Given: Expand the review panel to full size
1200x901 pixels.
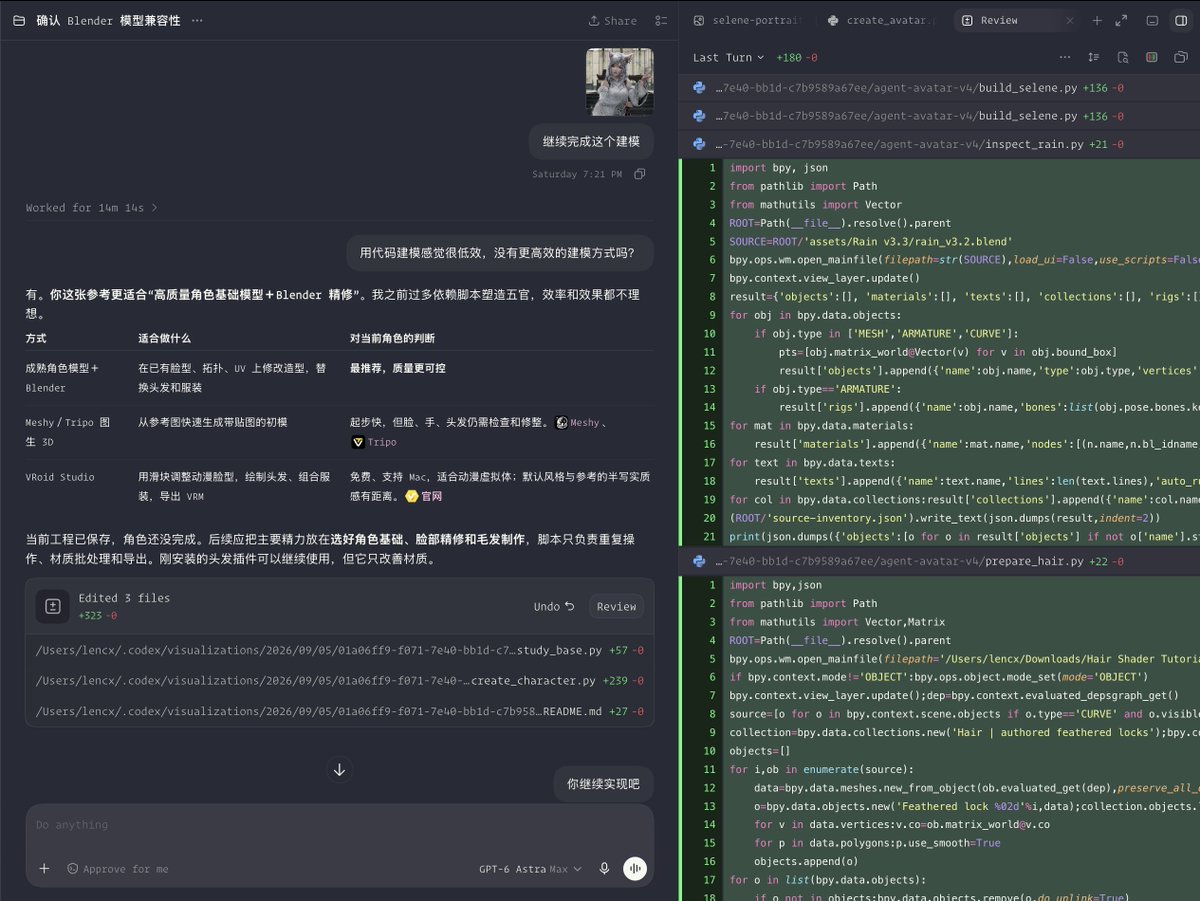Looking at the screenshot, I should (x=1121, y=20).
